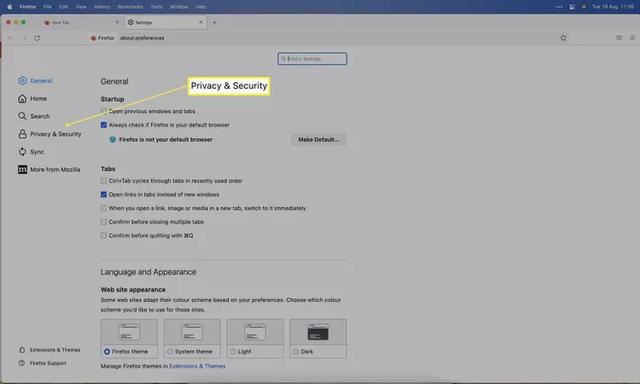640x384 pixels.
Task: Open Privacy & Security lock icon
Action: coord(22,134)
